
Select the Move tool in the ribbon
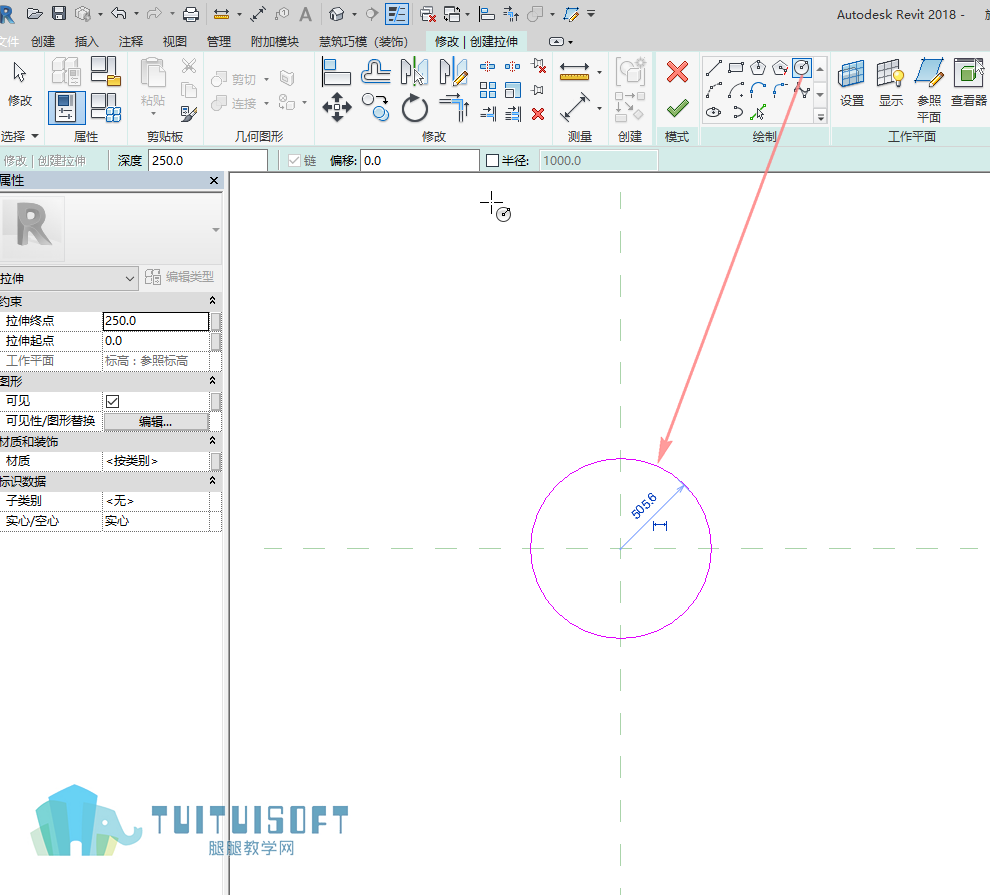pos(337,107)
